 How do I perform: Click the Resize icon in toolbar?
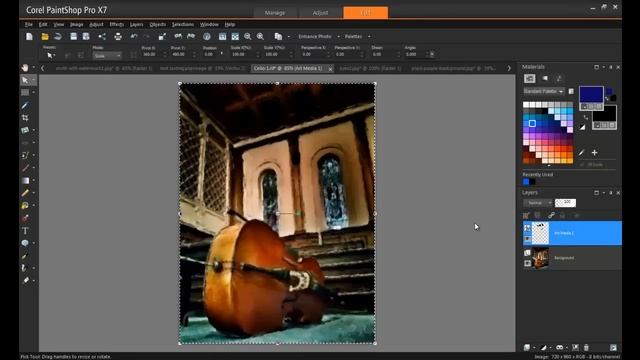[162, 37]
